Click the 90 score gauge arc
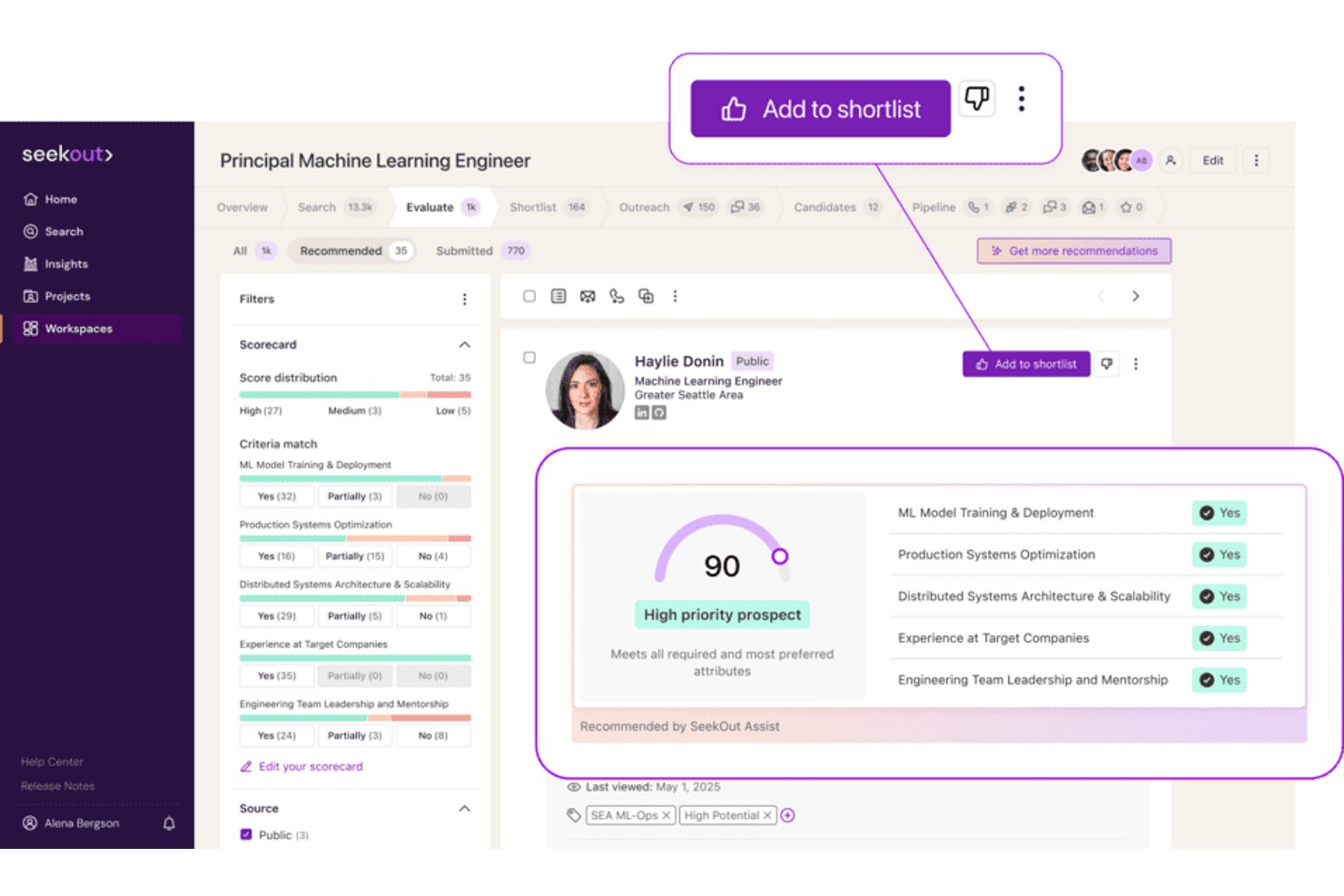This screenshot has width=1344, height=896. point(722,546)
